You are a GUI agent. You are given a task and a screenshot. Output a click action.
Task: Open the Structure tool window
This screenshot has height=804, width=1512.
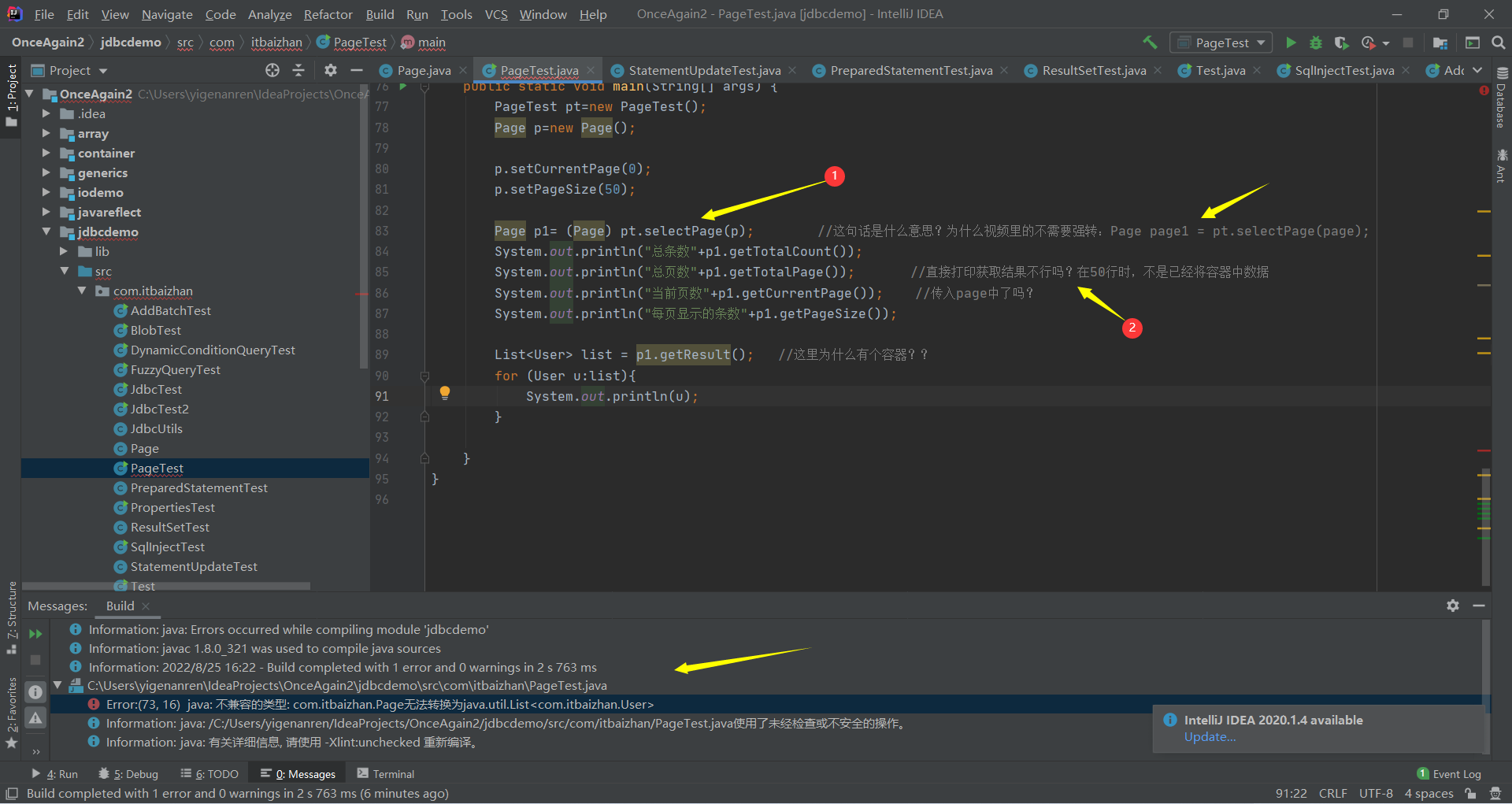[x=11, y=618]
